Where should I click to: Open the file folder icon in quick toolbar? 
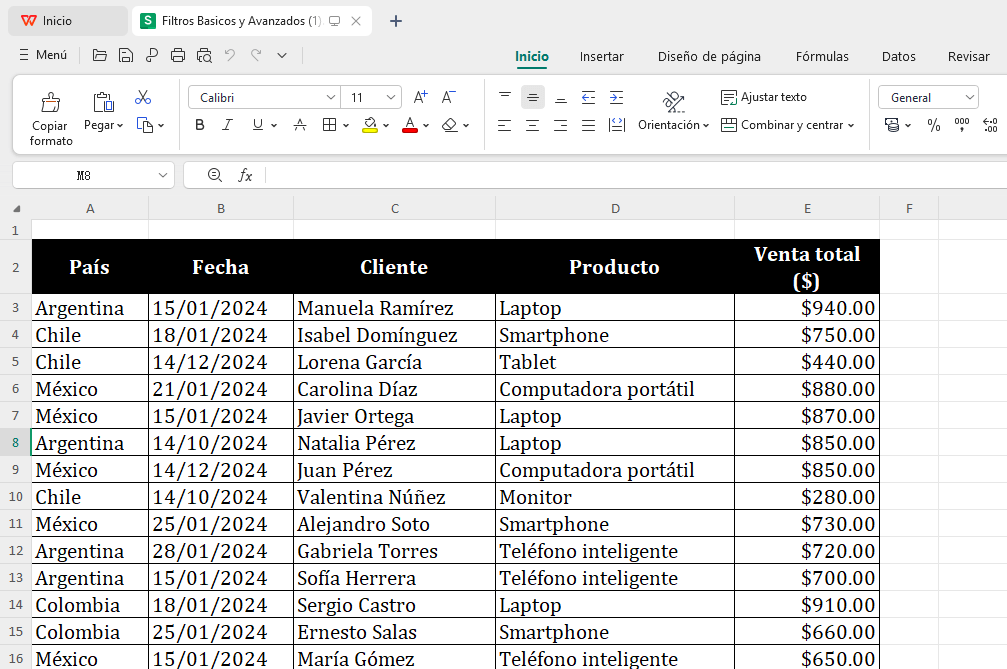point(100,55)
